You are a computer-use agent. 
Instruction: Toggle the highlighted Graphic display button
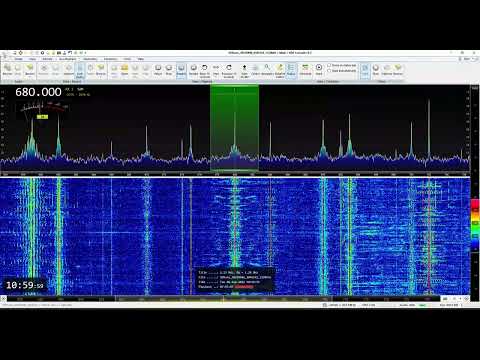click(x=181, y=70)
